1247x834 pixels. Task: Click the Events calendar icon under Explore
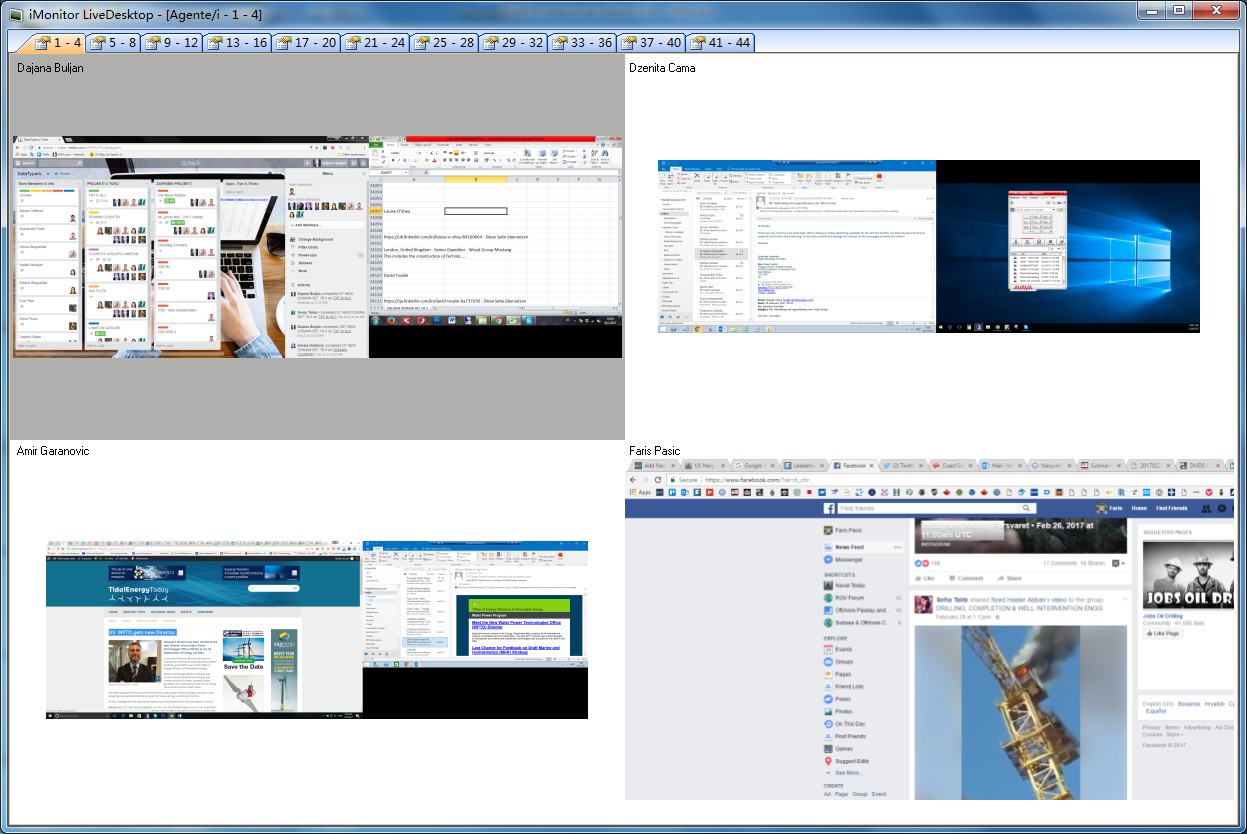828,649
